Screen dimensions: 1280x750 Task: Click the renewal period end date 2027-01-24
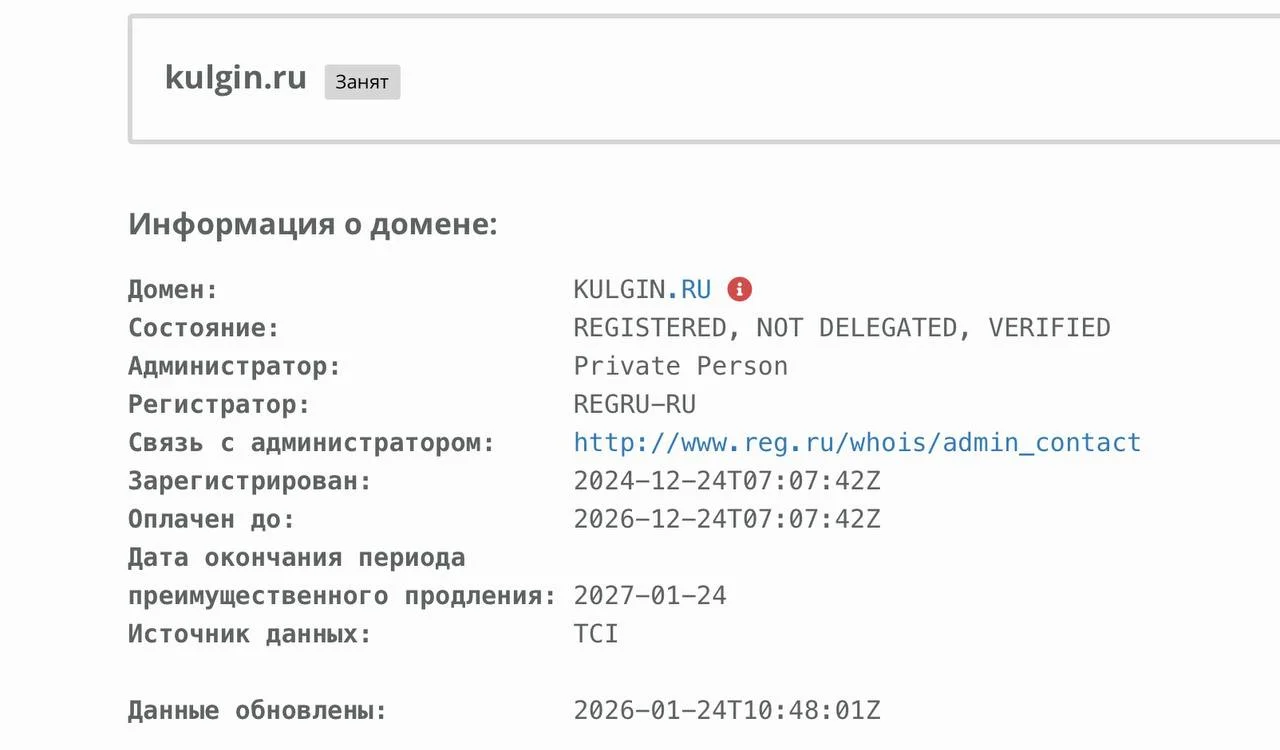tap(650, 597)
